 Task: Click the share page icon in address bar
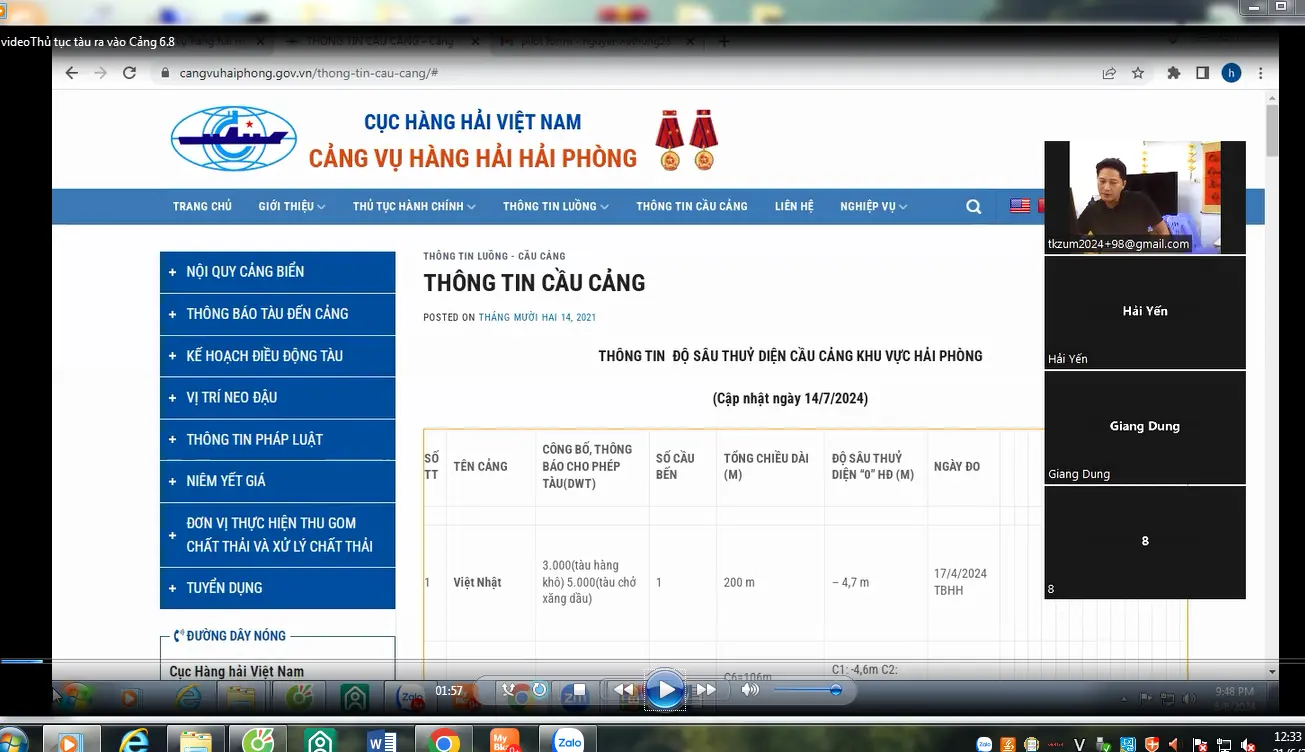tap(1109, 73)
